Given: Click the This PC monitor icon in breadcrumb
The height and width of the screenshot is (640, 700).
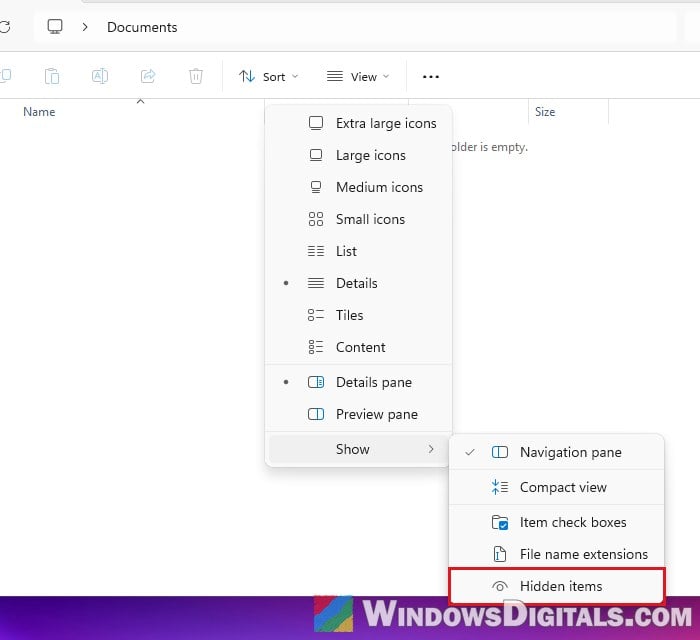Looking at the screenshot, I should 55,27.
